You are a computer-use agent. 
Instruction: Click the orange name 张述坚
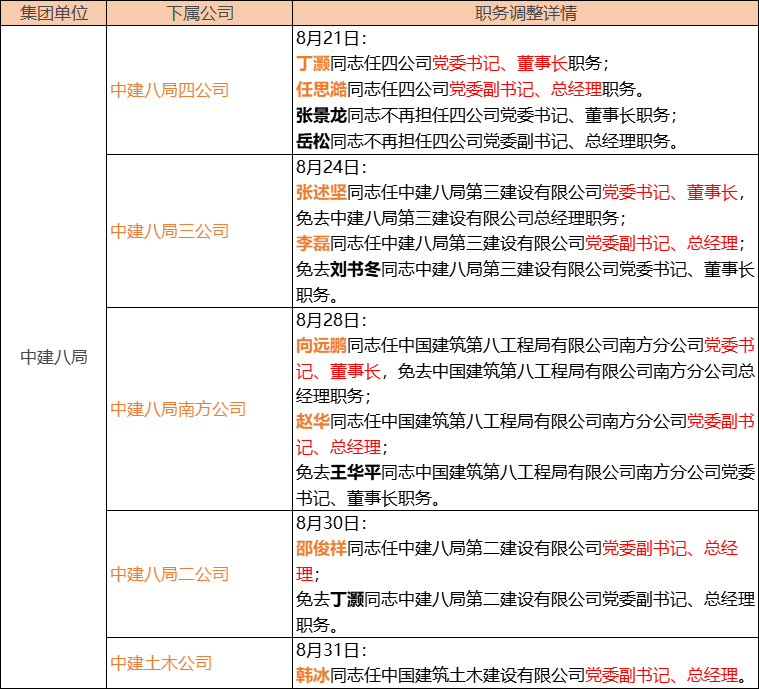tap(321, 192)
